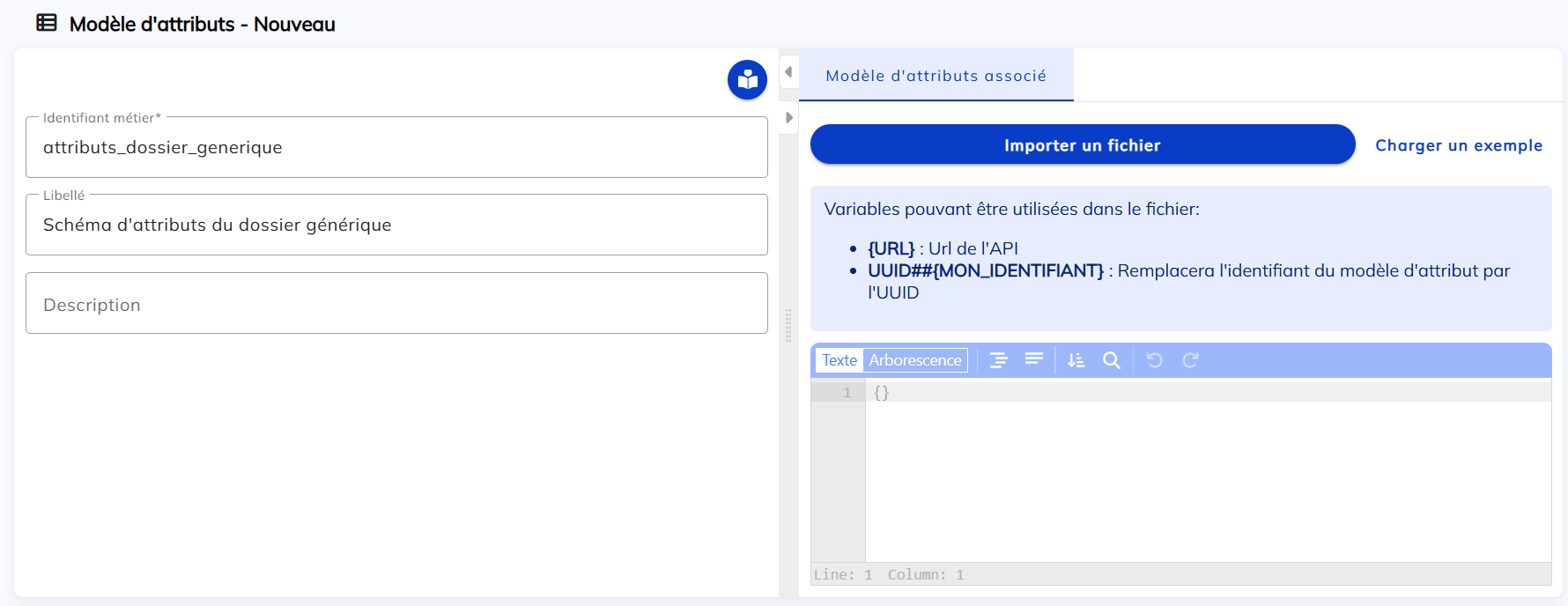Screen dimensions: 1568x606
Task: Compact the JSON with the compact icon
Action: [x=1034, y=360]
